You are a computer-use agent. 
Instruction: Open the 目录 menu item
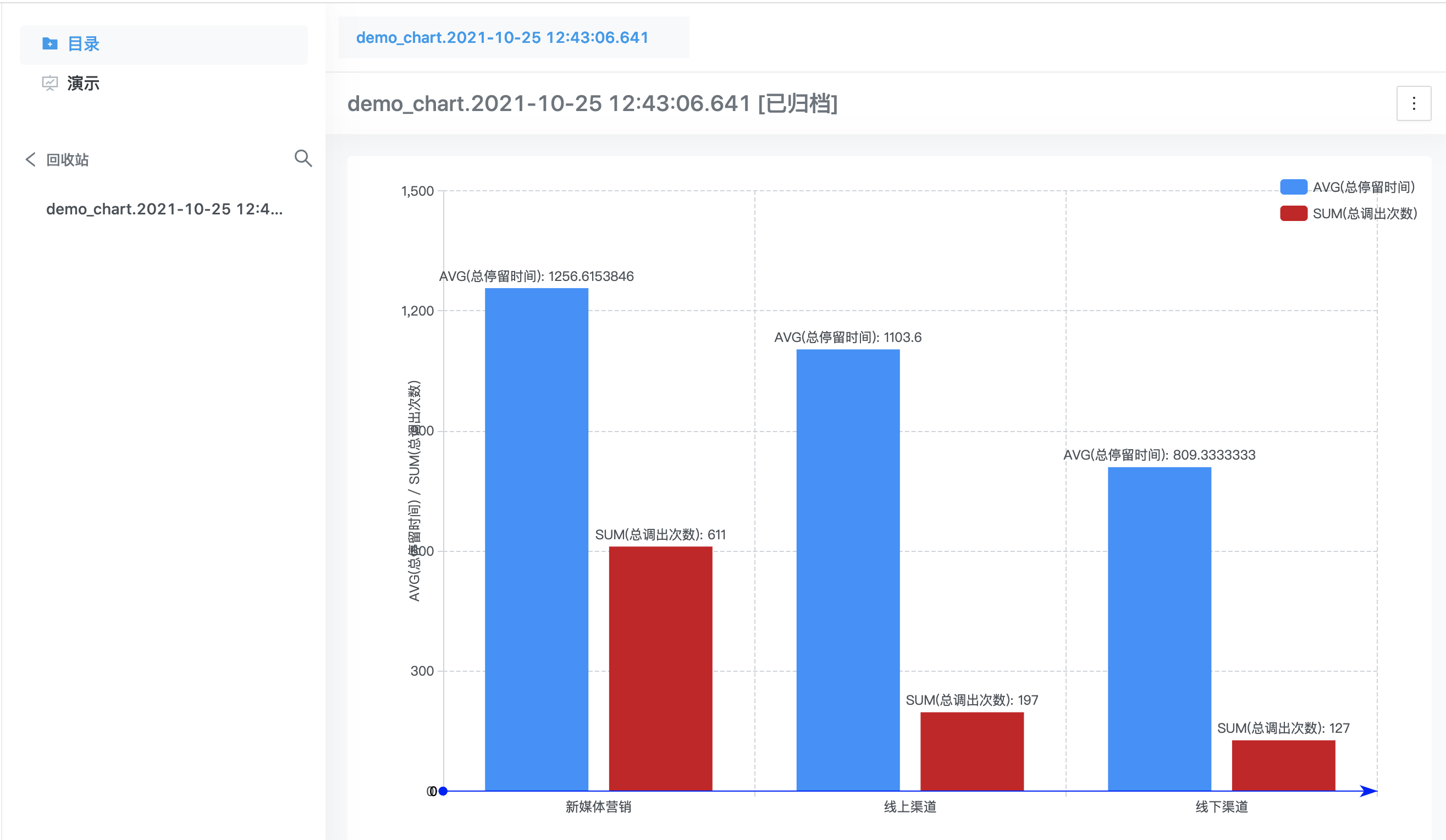[x=163, y=44]
